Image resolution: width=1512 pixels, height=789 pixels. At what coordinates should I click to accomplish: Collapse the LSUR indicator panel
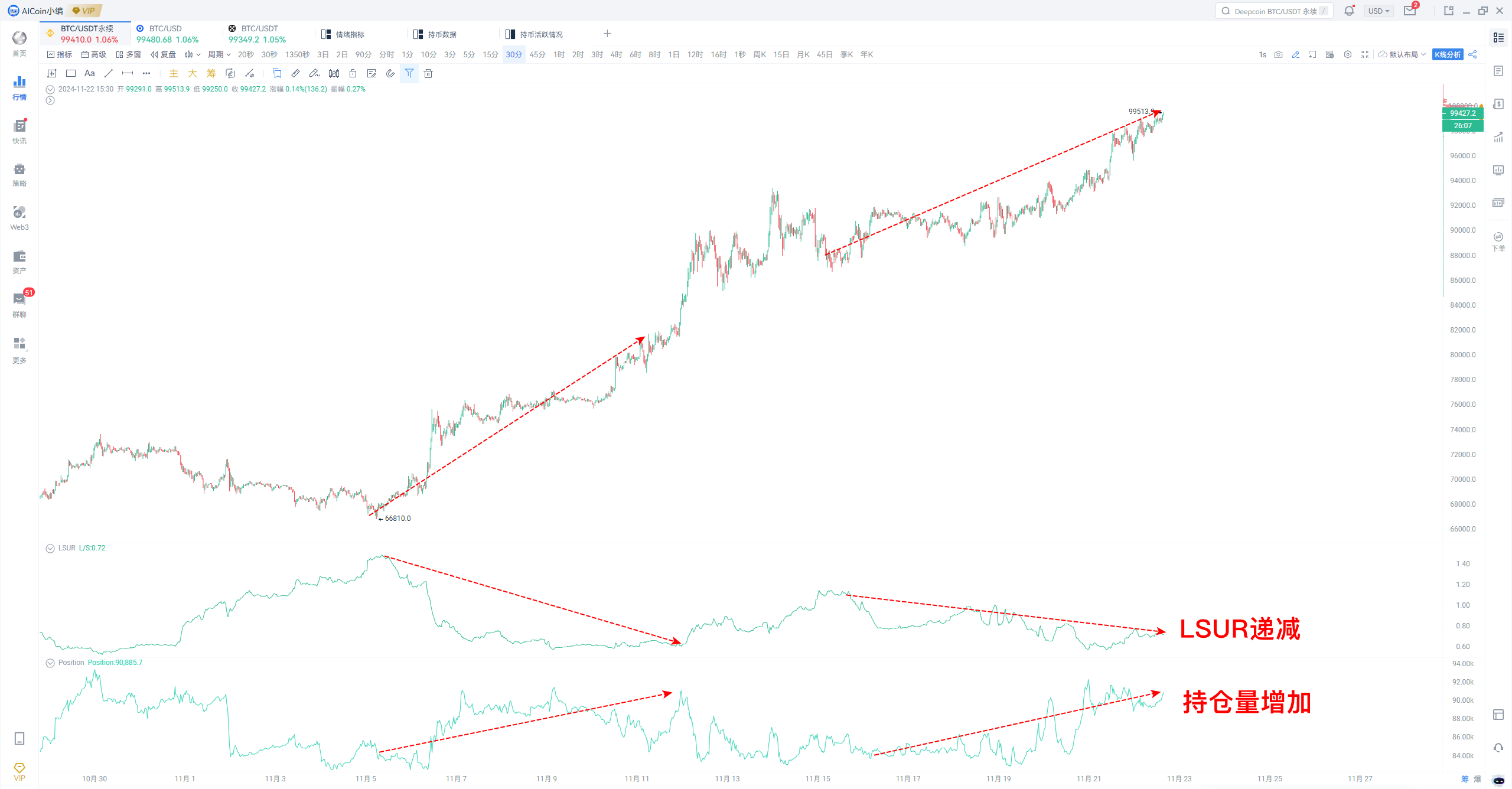pos(50,549)
